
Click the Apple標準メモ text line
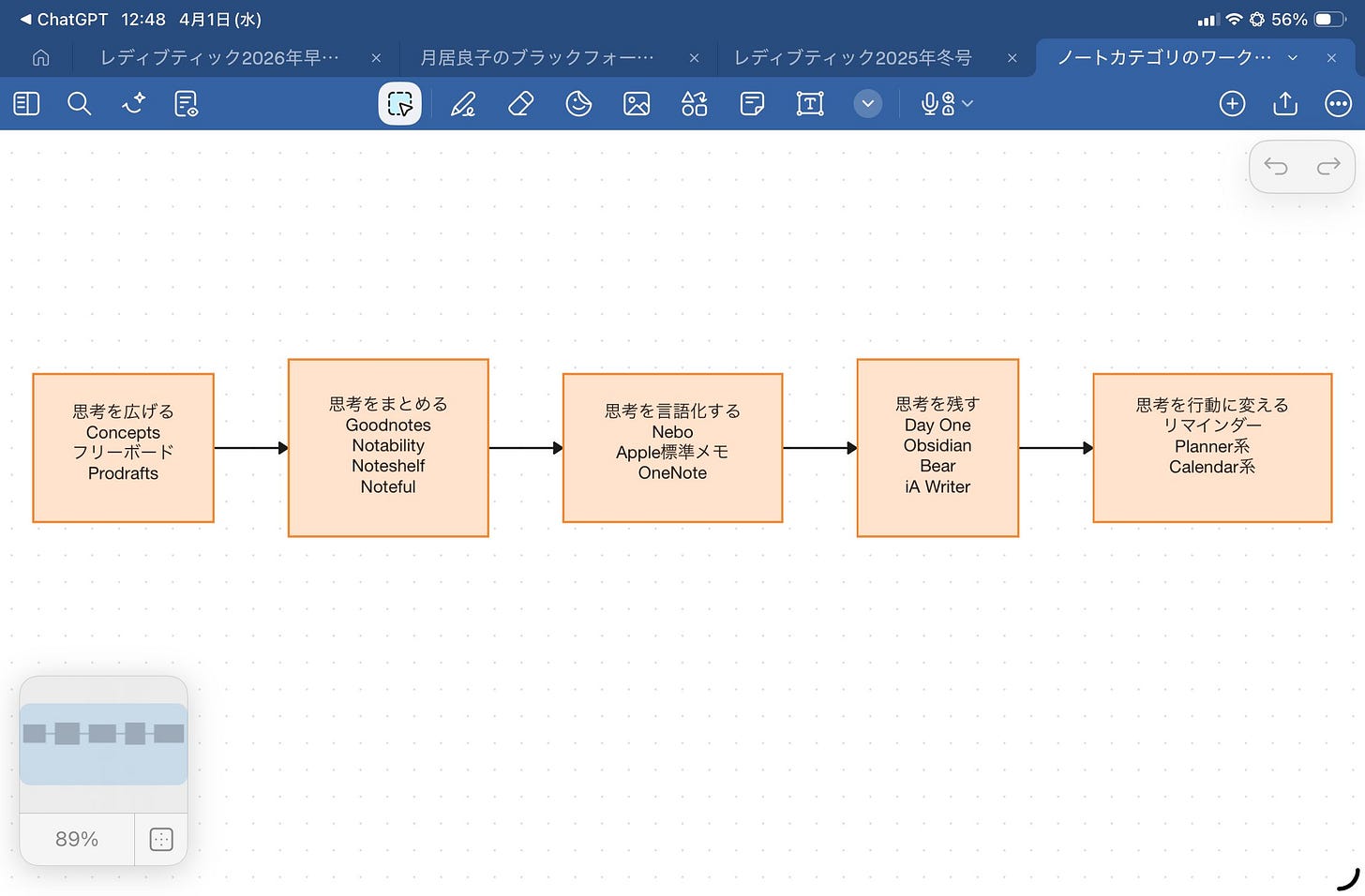pos(672,452)
